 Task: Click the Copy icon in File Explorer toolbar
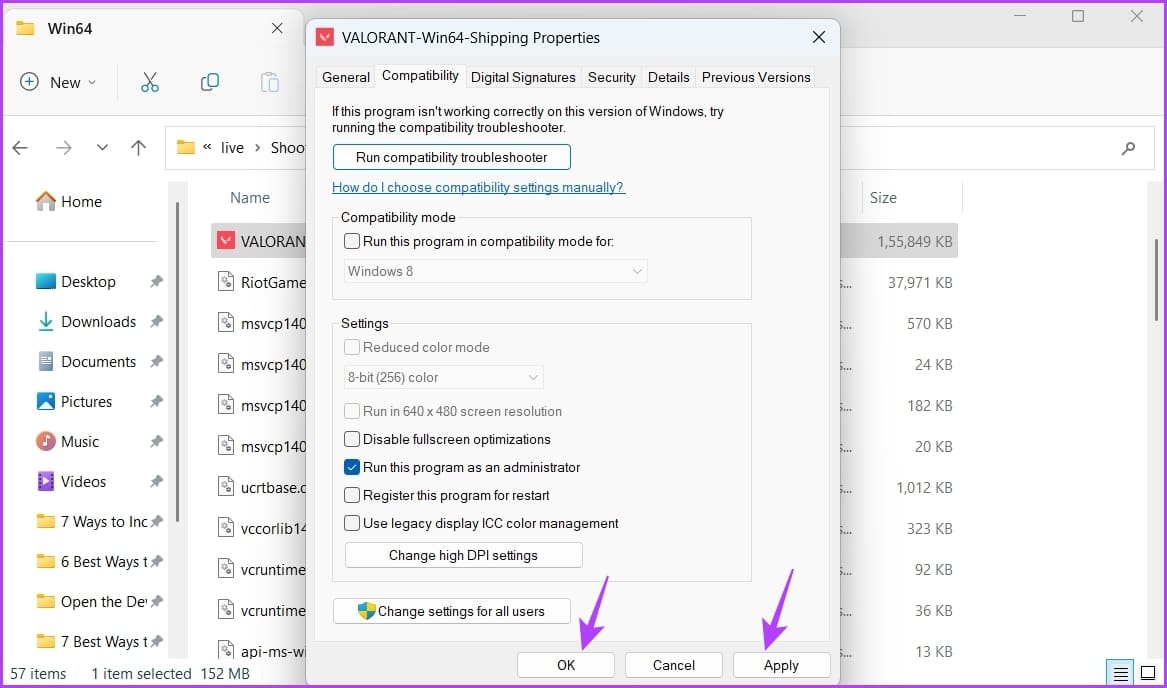click(210, 82)
